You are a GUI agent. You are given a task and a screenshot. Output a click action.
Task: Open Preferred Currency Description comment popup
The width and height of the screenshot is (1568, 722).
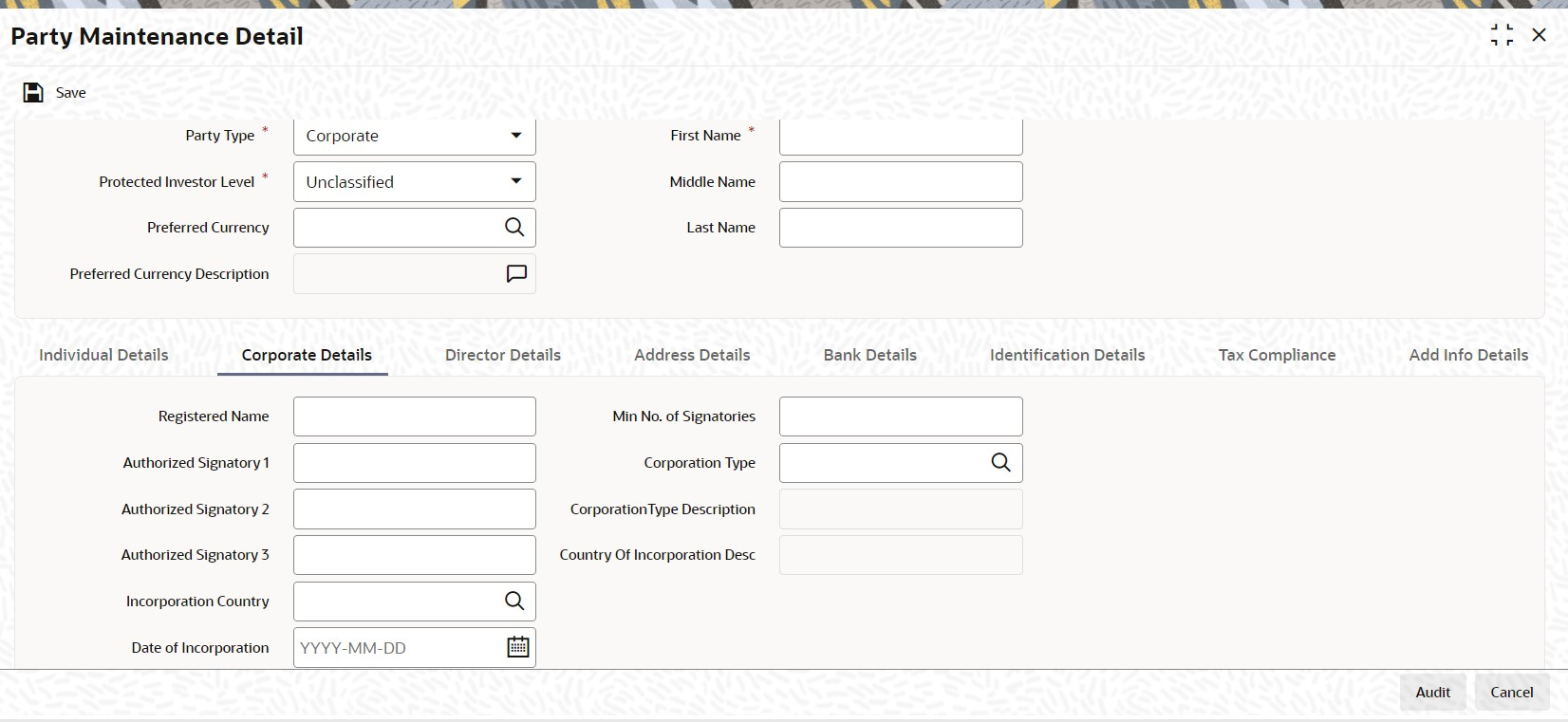click(x=516, y=274)
